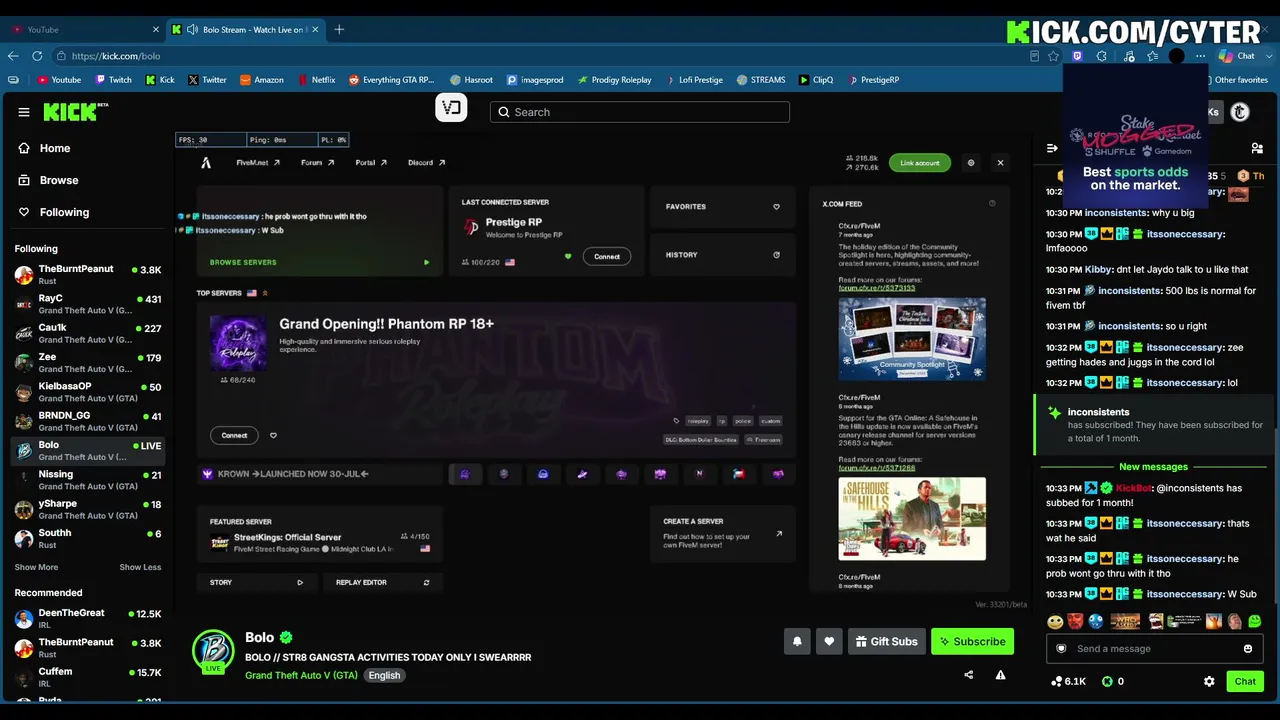
Task: Open DeenTheGreat recommended channel
Action: (x=88, y=619)
